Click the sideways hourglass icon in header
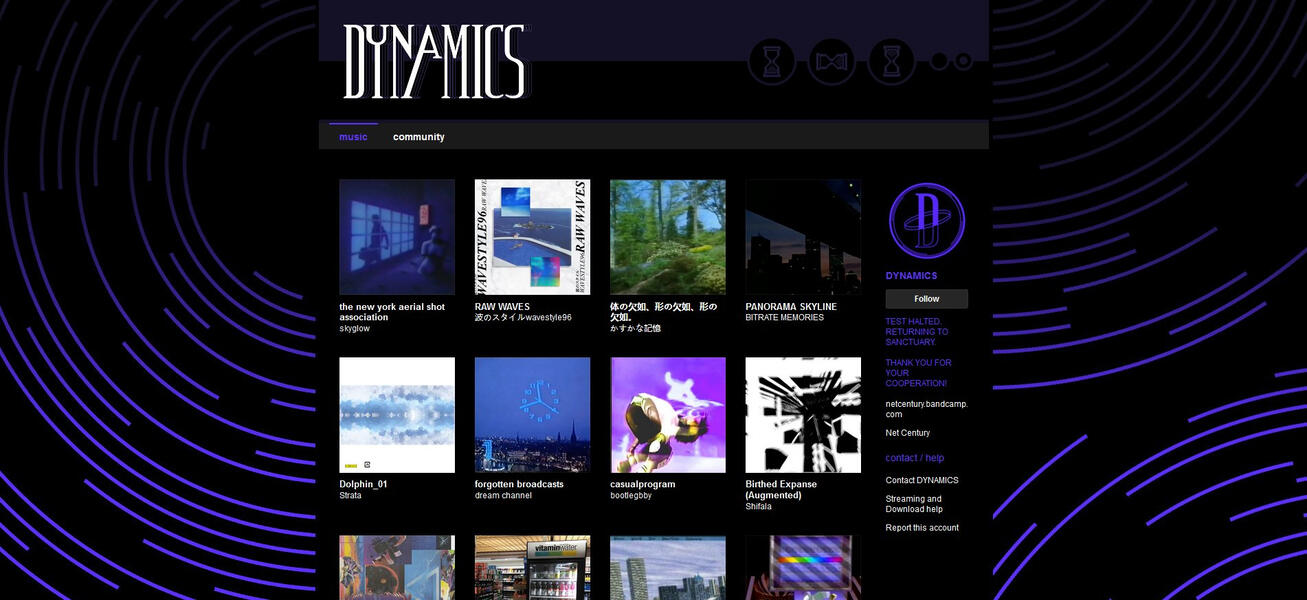This screenshot has height=600, width=1307. coord(831,62)
